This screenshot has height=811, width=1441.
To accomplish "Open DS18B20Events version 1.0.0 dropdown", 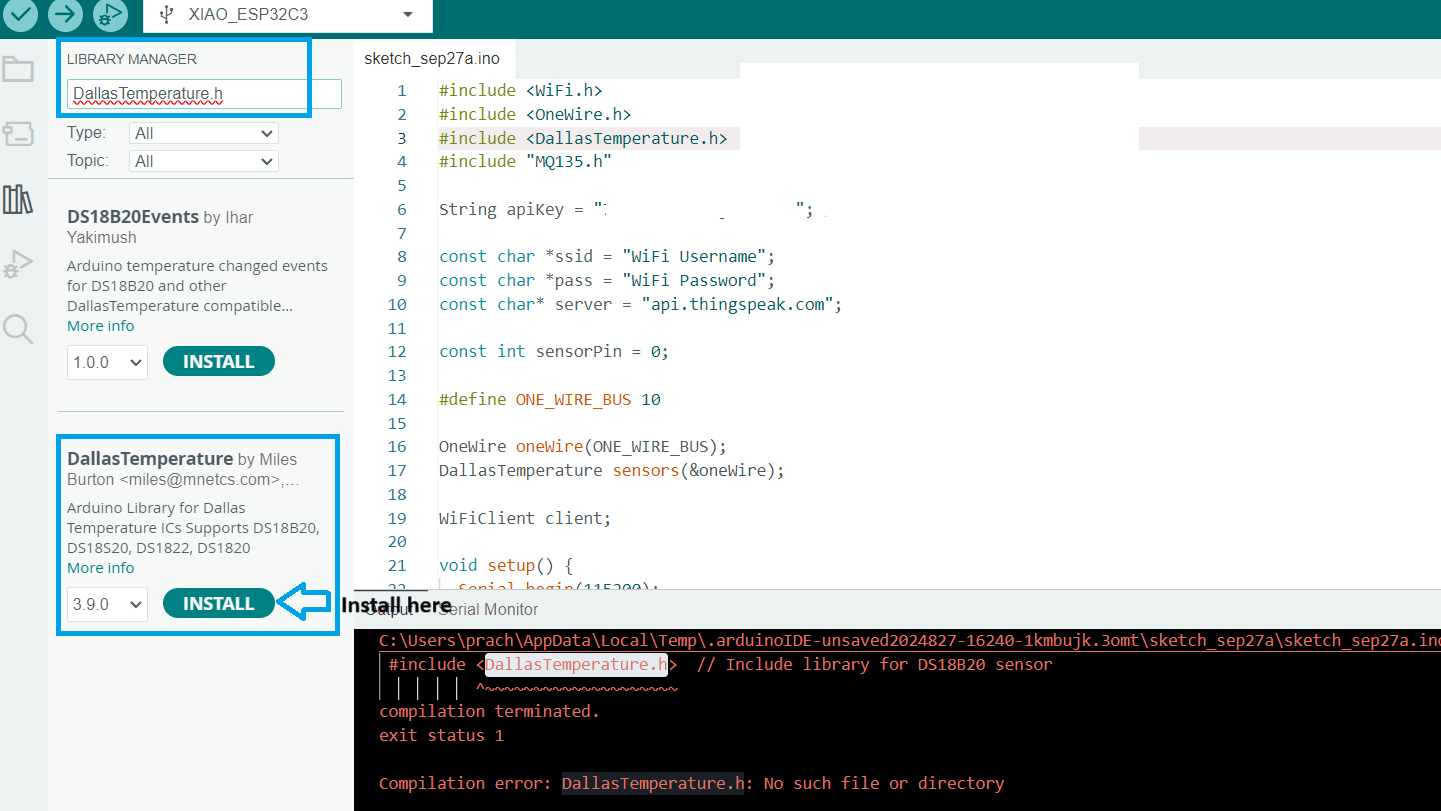I will click(107, 362).
